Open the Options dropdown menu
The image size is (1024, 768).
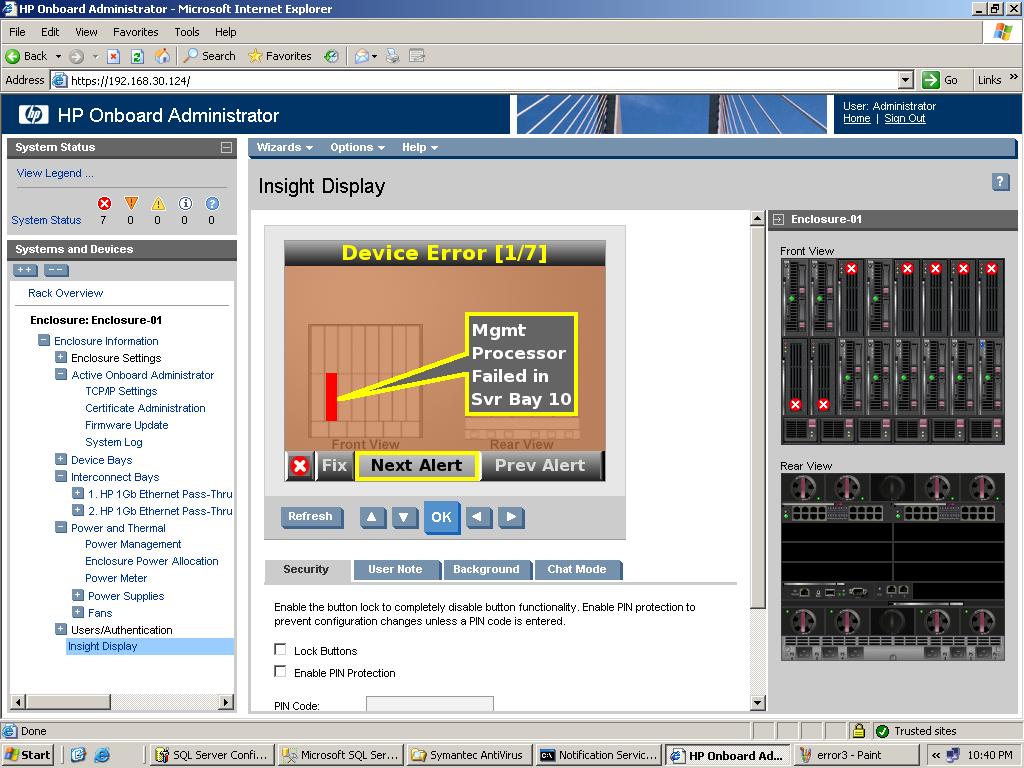tap(357, 148)
